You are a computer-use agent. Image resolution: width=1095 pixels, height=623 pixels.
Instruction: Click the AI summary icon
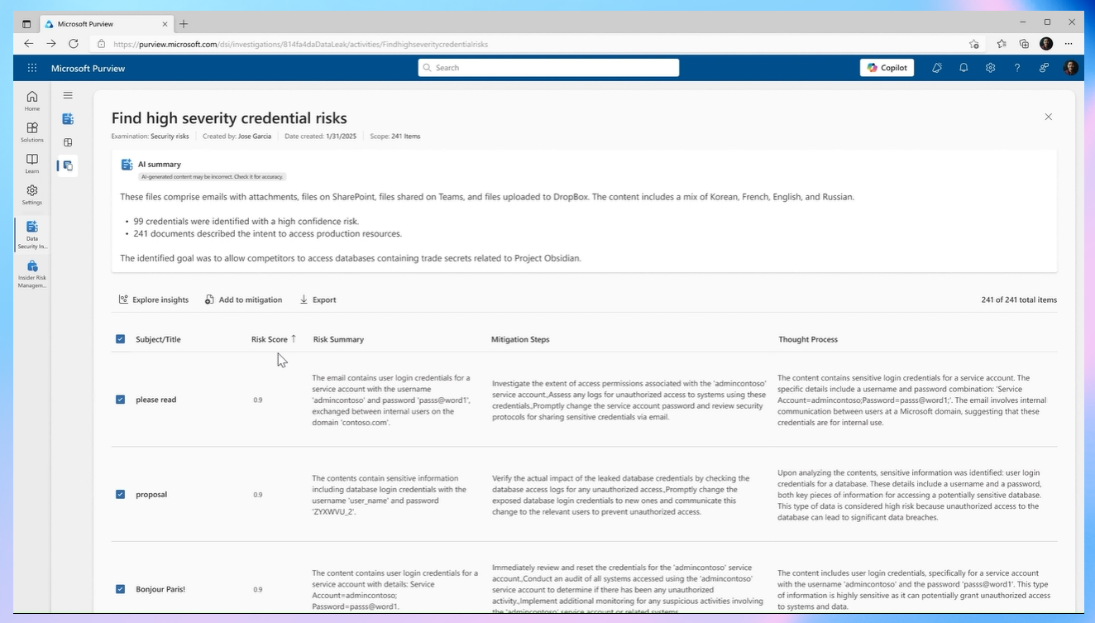(x=126, y=164)
